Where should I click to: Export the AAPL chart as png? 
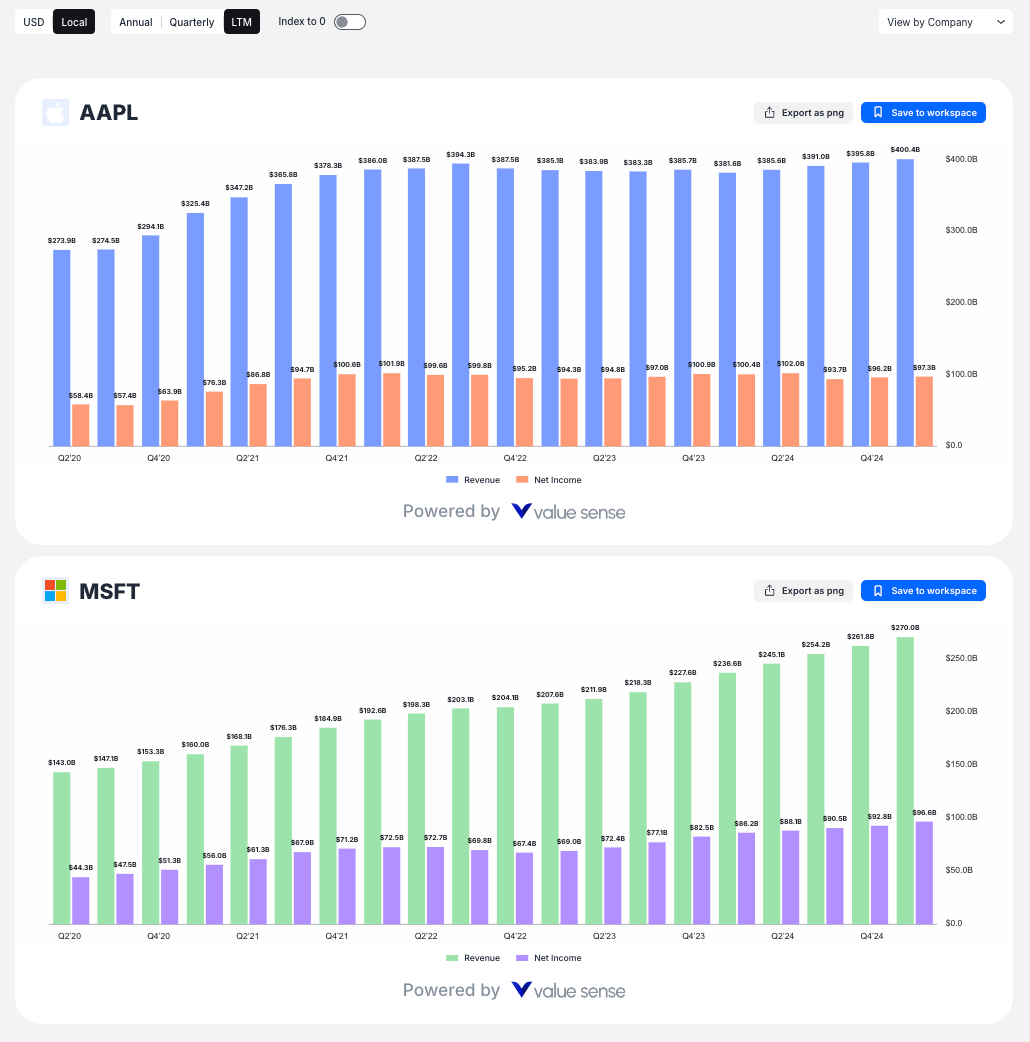803,112
